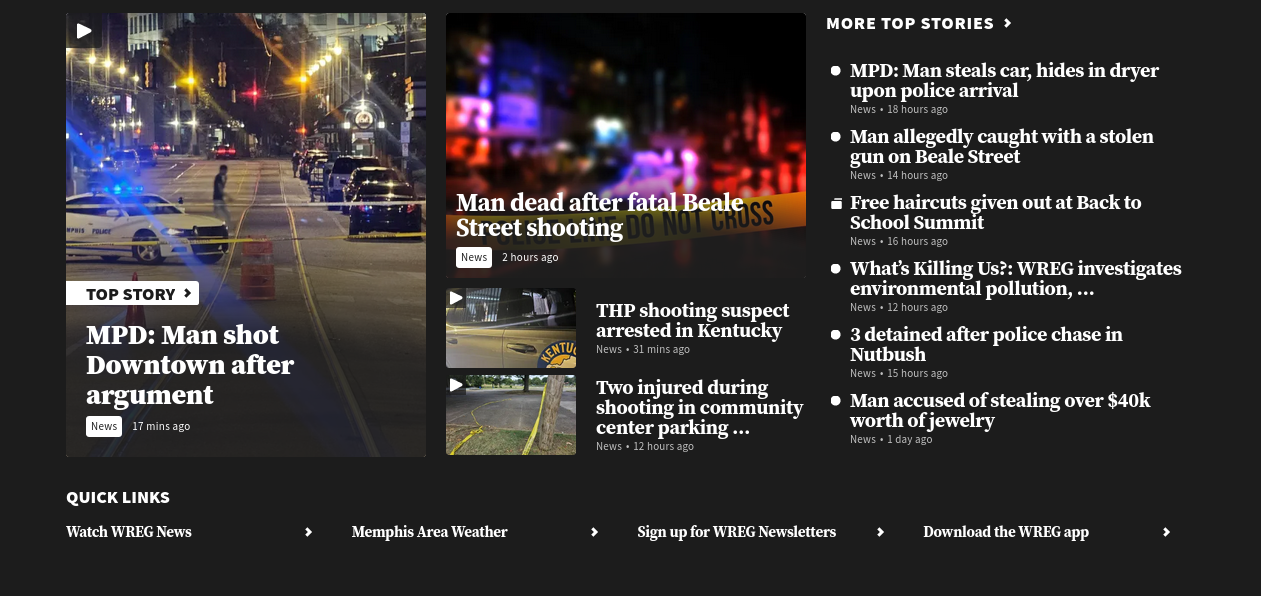The image size is (1261, 596).
Task: Click the arrow next to More Top Stories
Action: click(1008, 23)
